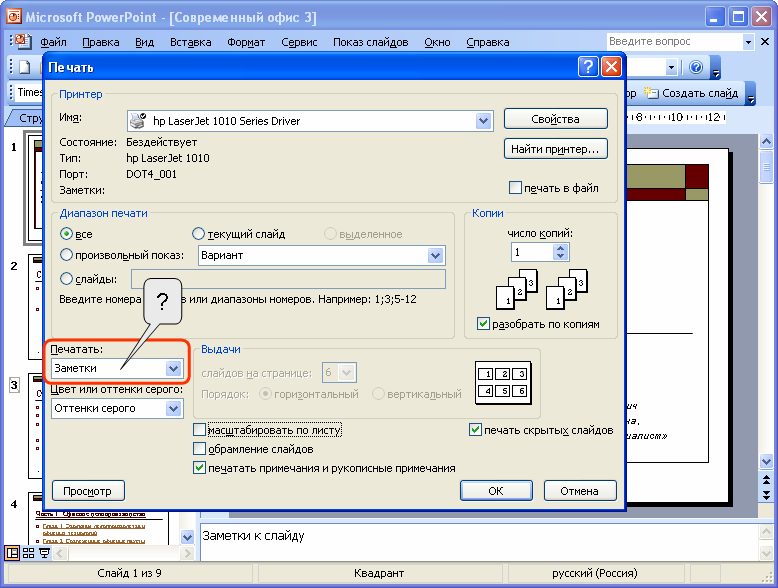
Task: Click the slide pane vertical scrollbar down arrow
Action: pos(766,462)
